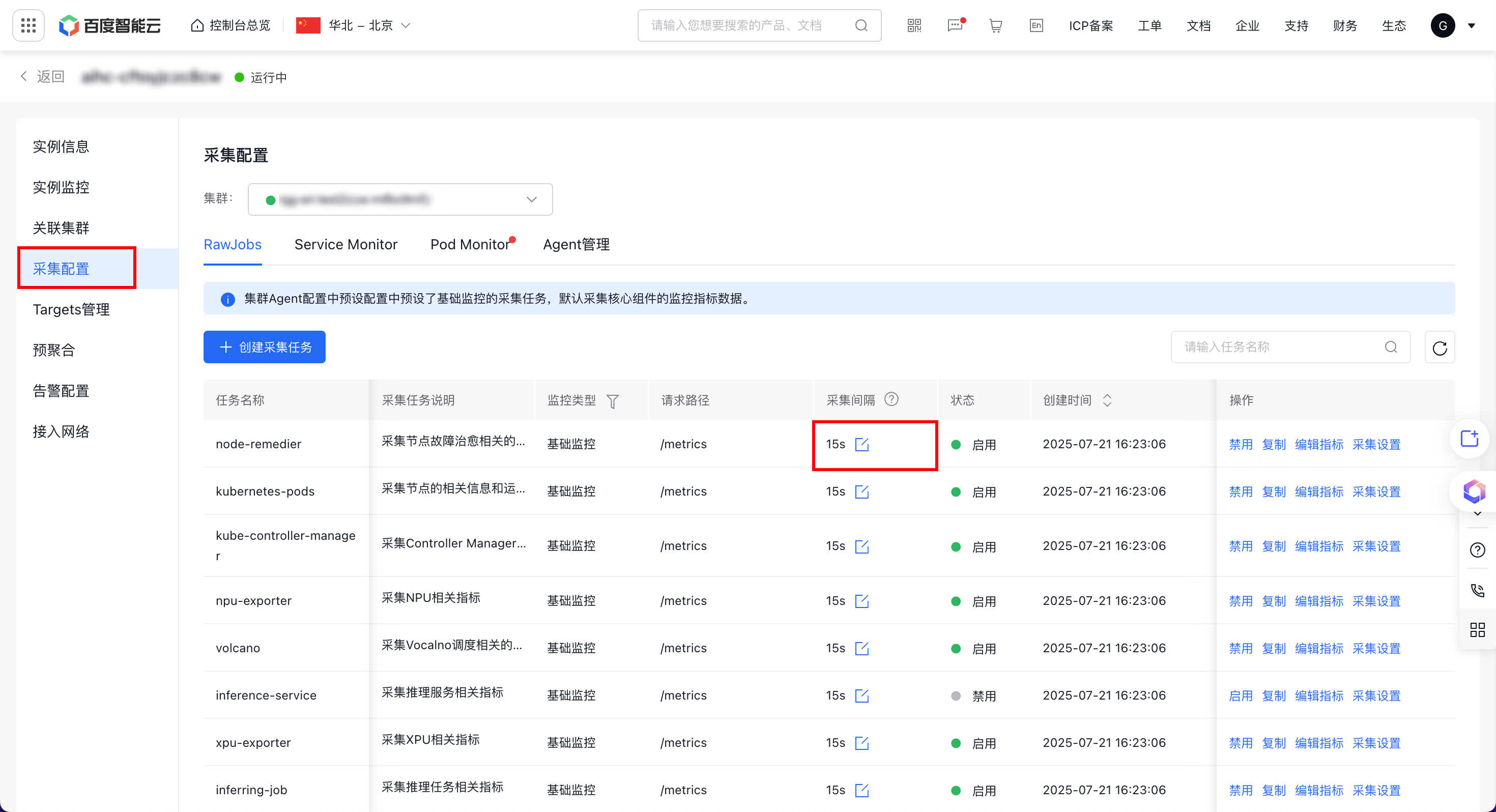This screenshot has width=1496, height=812.
Task: Open 财务 in the top navigation
Action: tap(1344, 25)
